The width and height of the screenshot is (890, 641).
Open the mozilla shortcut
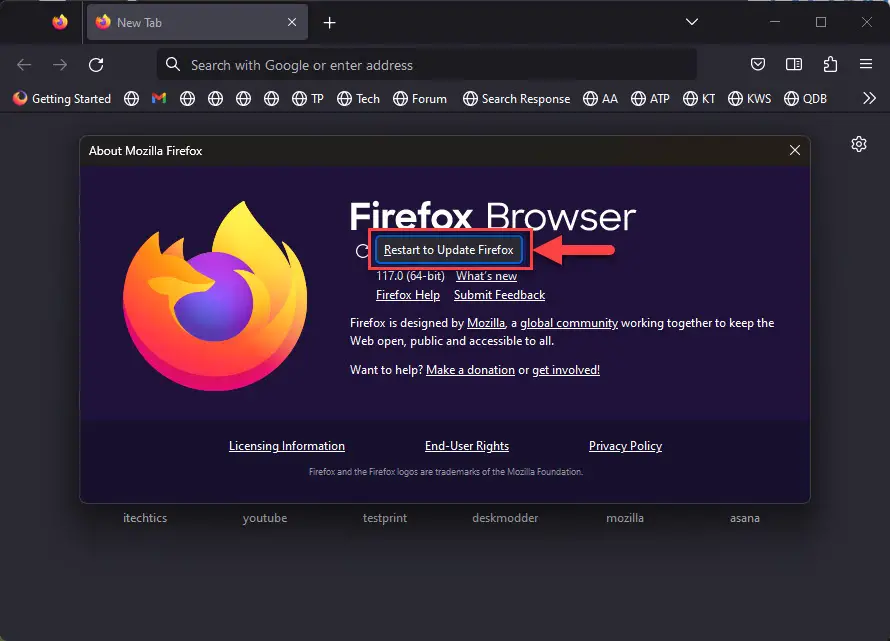[625, 518]
